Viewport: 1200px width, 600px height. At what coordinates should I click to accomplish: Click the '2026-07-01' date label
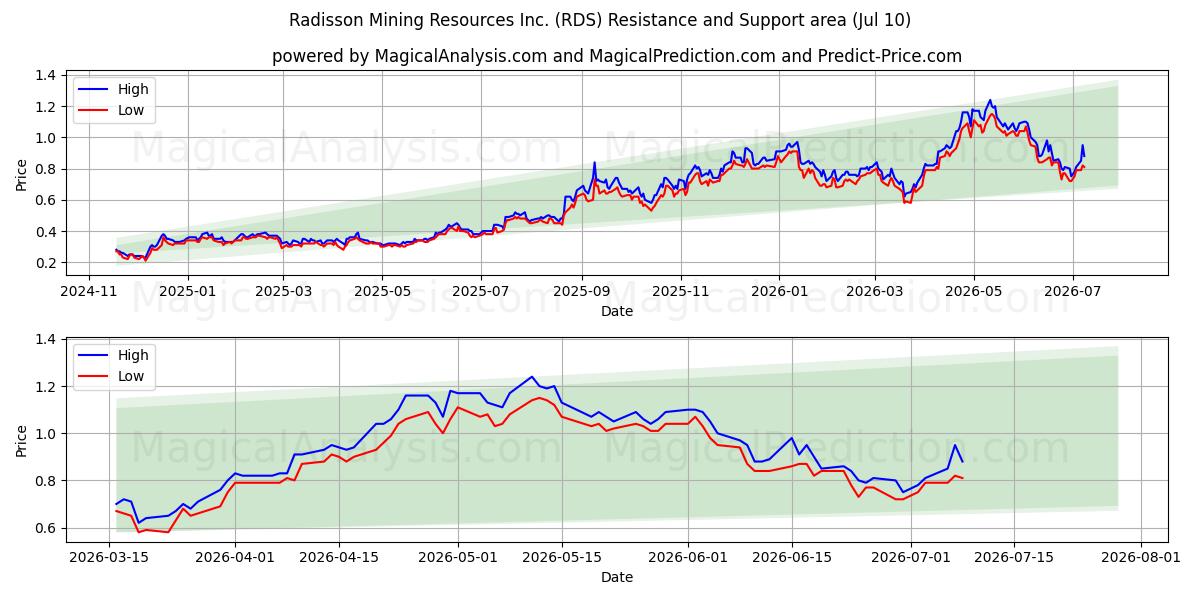tap(910, 557)
